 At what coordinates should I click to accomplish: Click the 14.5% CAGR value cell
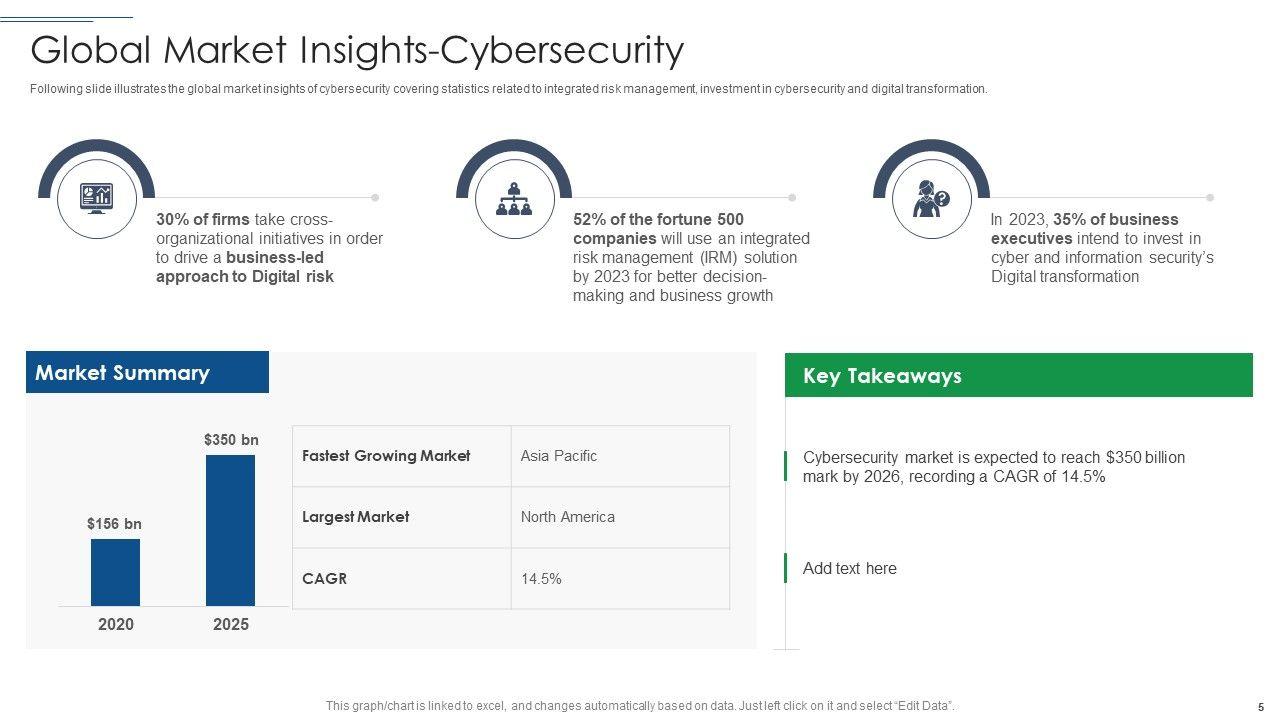tap(620, 578)
